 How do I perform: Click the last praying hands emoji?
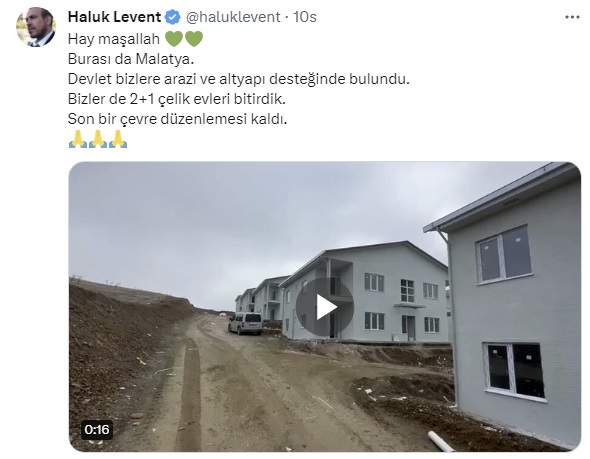[118, 139]
